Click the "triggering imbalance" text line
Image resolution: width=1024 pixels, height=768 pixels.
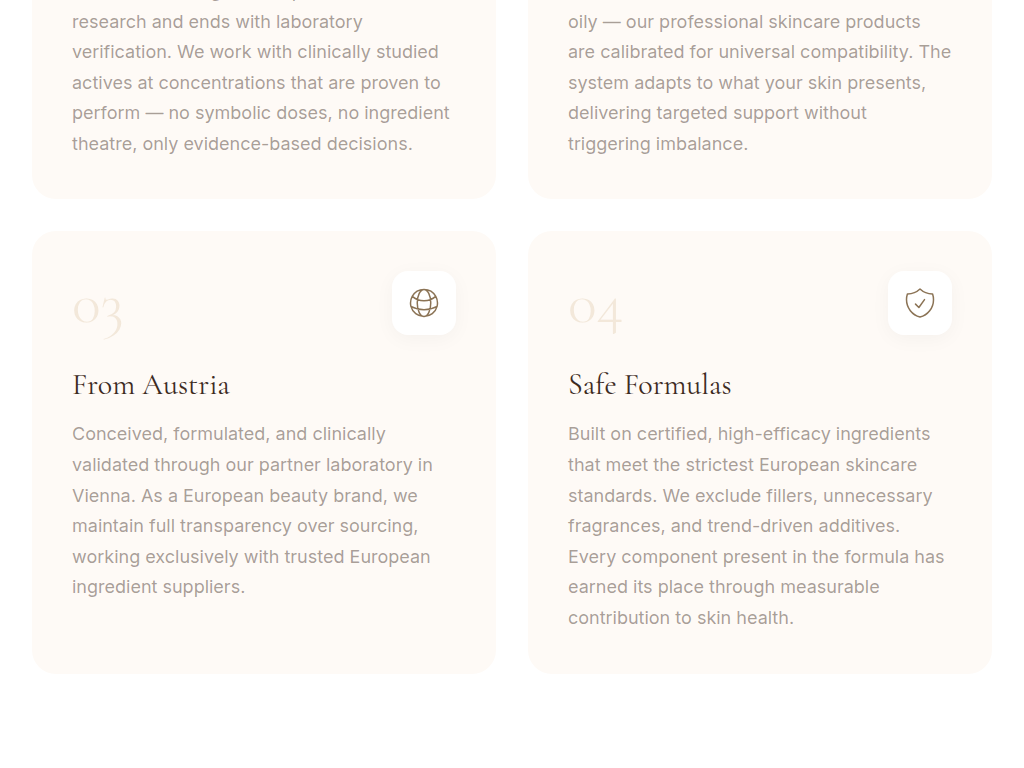[657, 144]
